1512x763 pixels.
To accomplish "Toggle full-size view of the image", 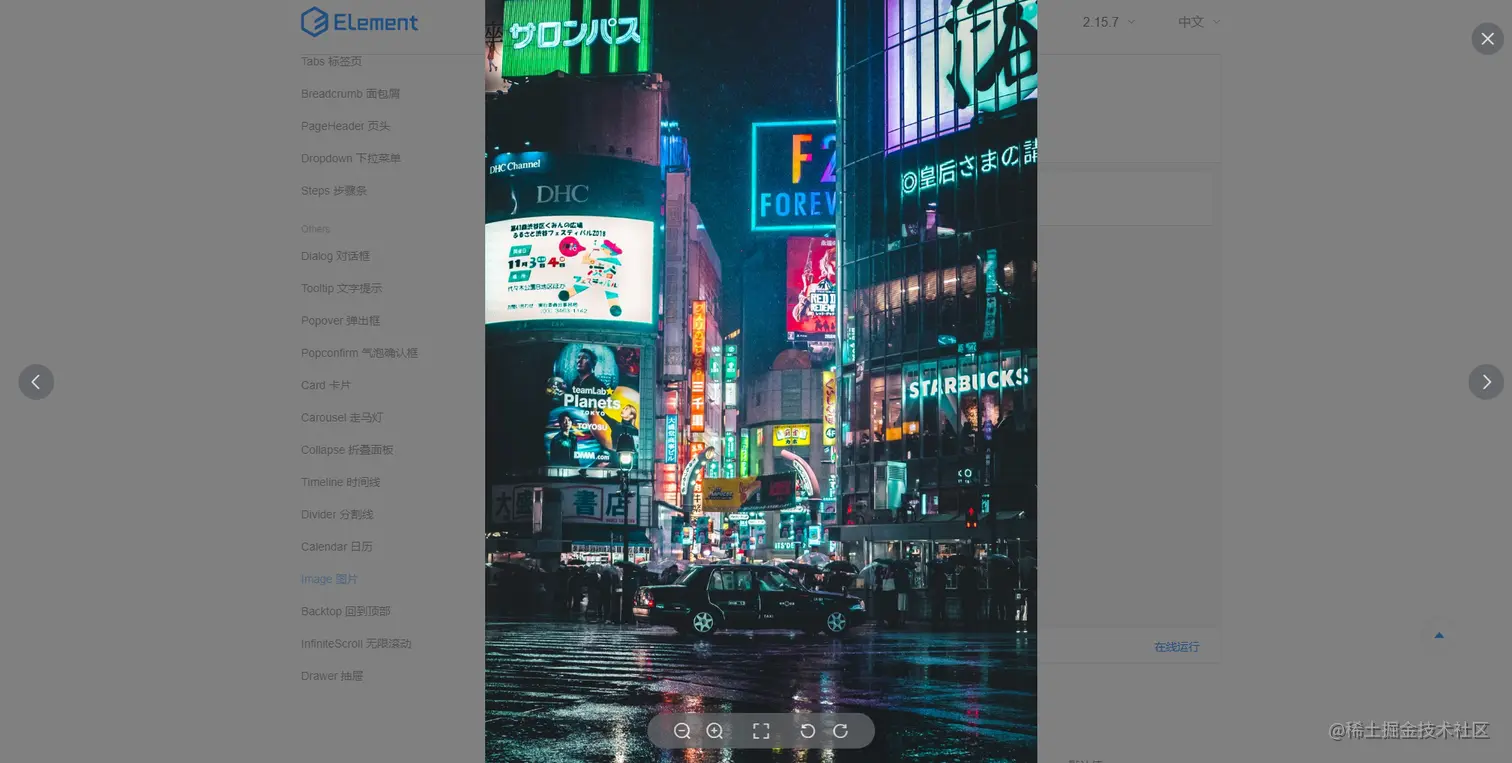I will tap(761, 731).
